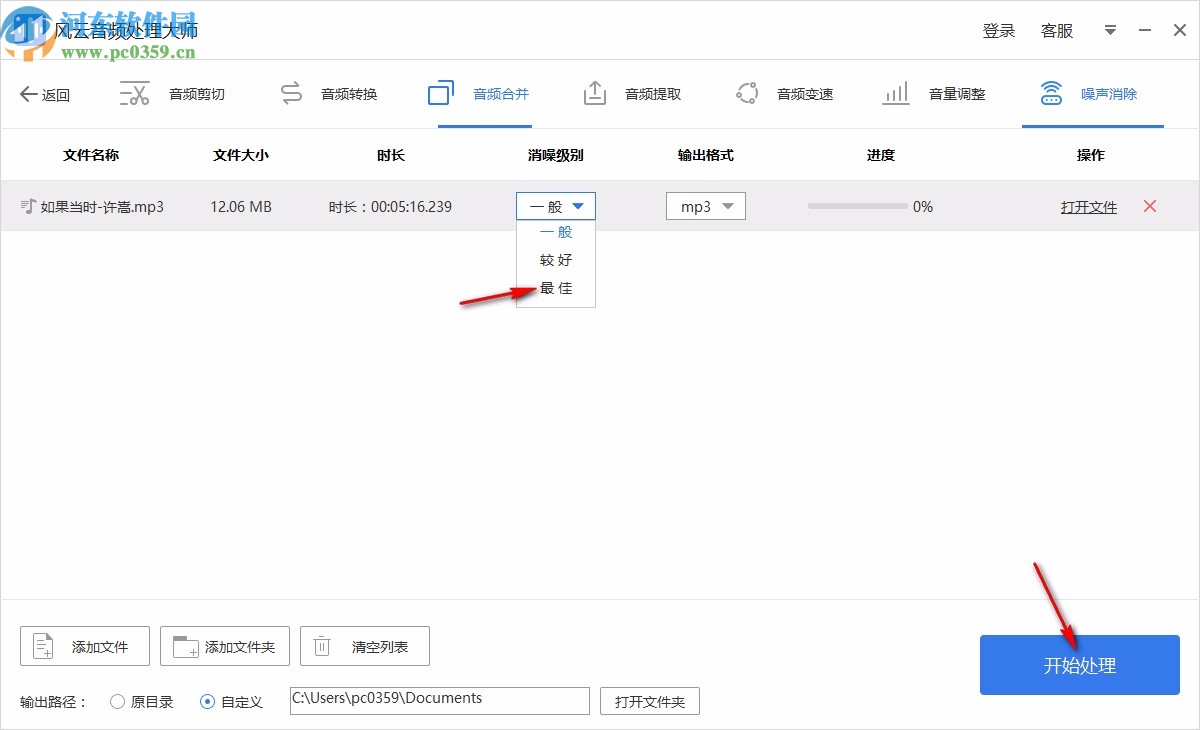
Task: Click the back arrow 返回 icon
Action: [27, 93]
